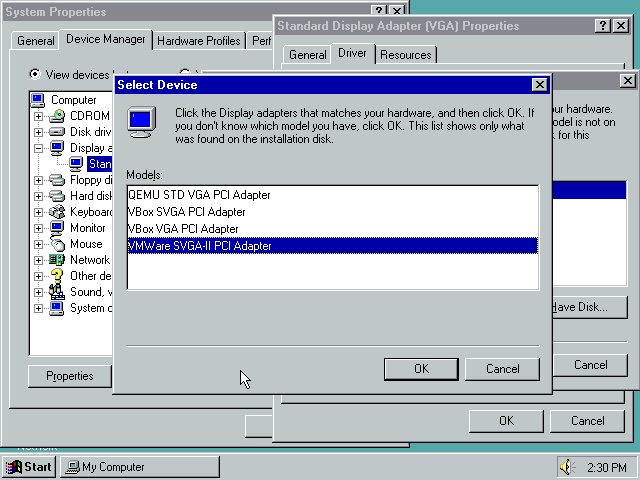This screenshot has height=480, width=640.
Task: Select VMWare SVGA-II PCI Adapter model
Action: (333, 246)
